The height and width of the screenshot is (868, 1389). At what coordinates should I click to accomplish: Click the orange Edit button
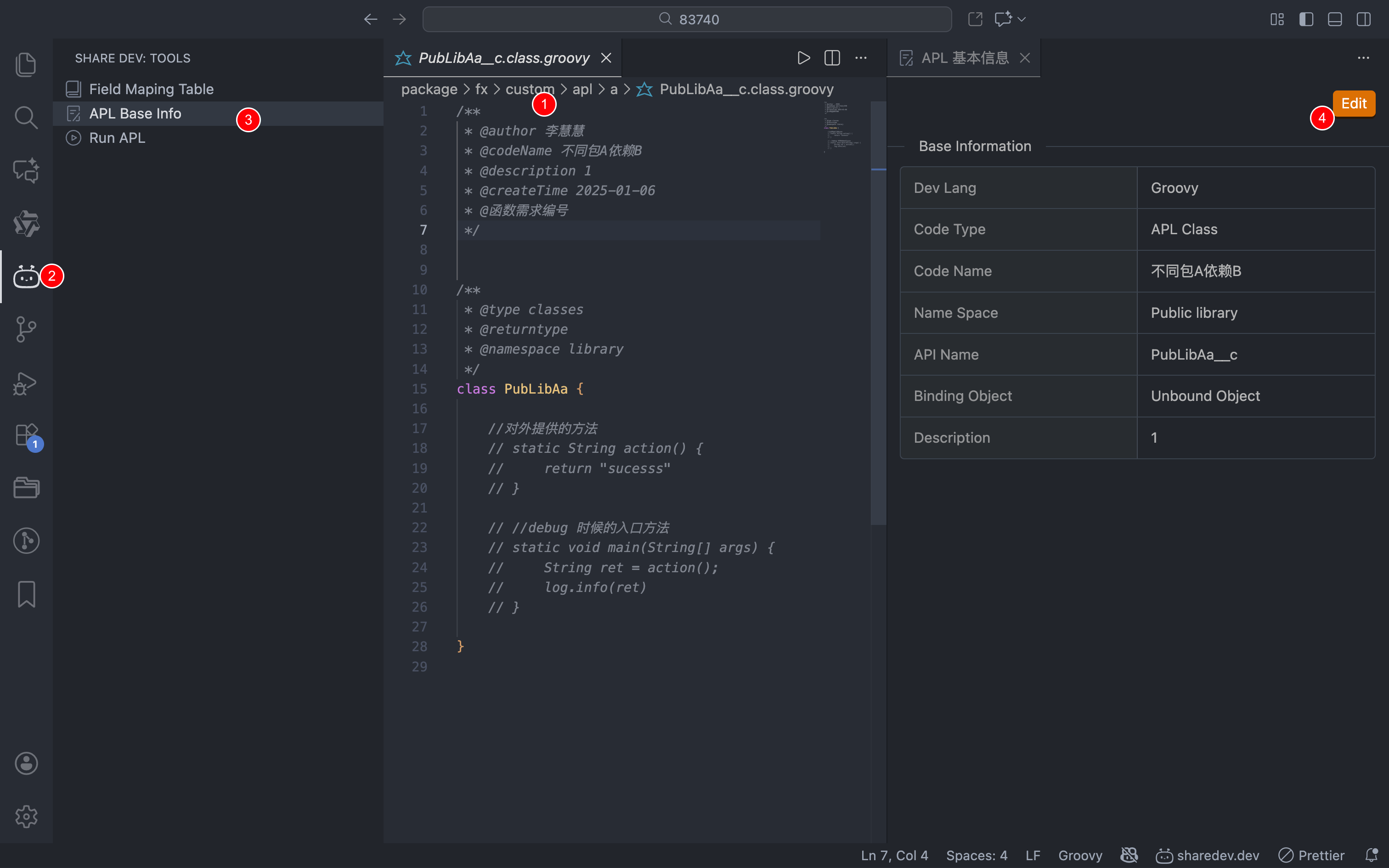tap(1354, 103)
